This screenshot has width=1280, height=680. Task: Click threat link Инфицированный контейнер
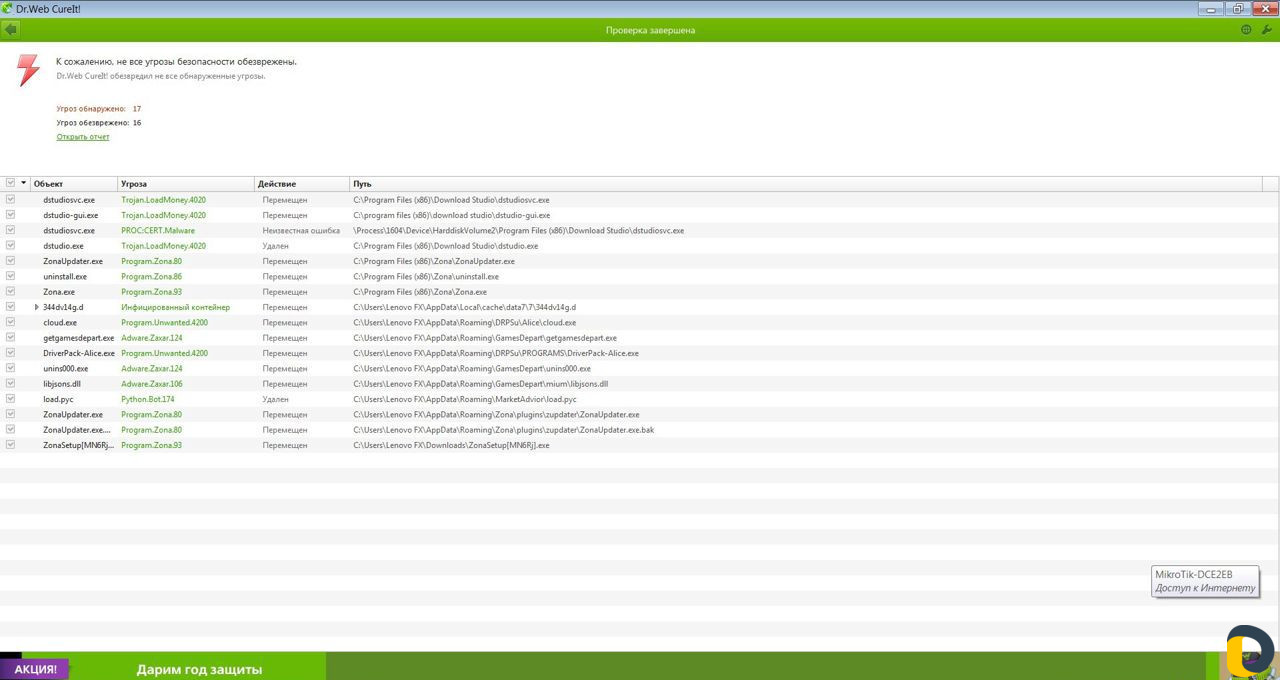(175, 307)
